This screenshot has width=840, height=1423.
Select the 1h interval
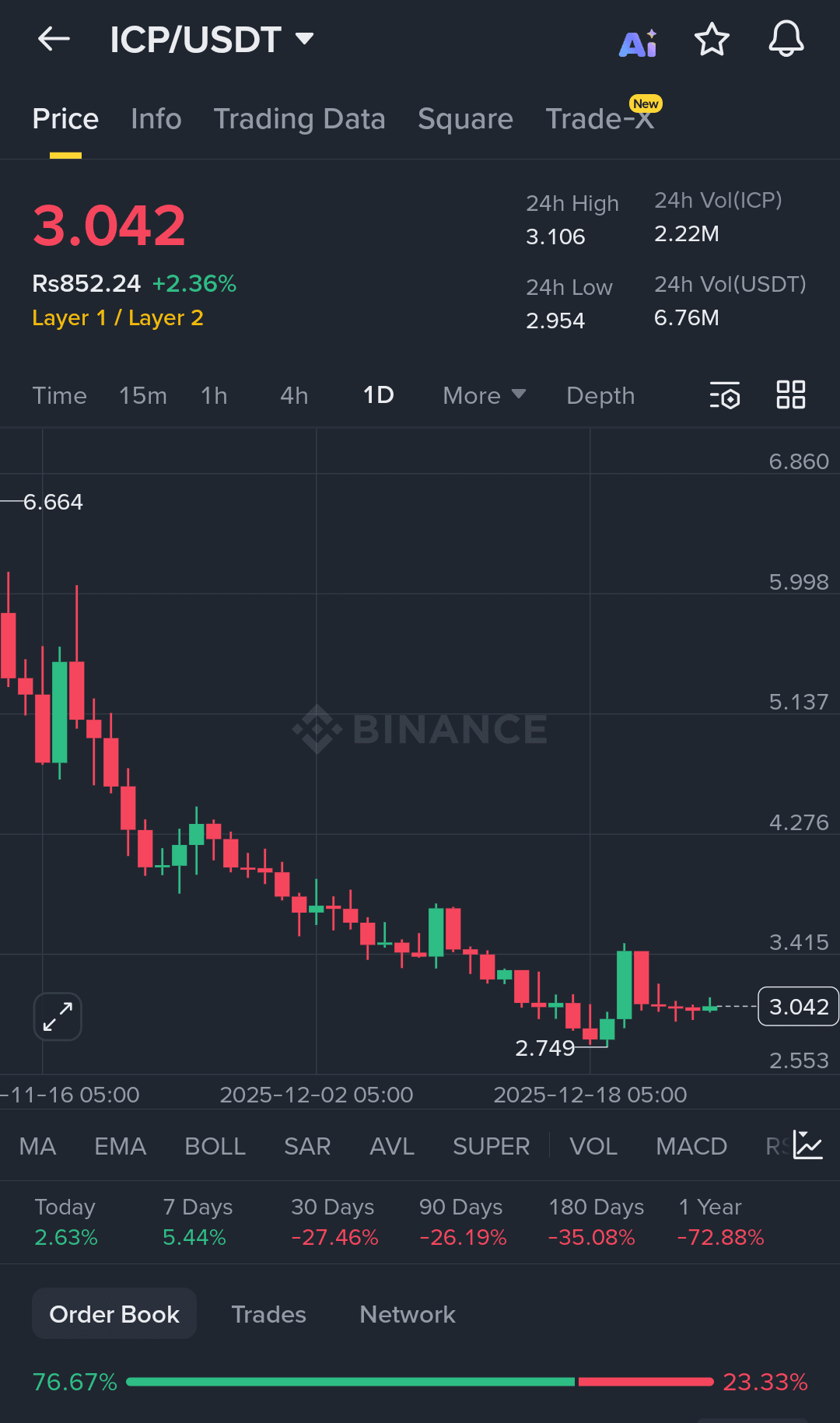(214, 395)
